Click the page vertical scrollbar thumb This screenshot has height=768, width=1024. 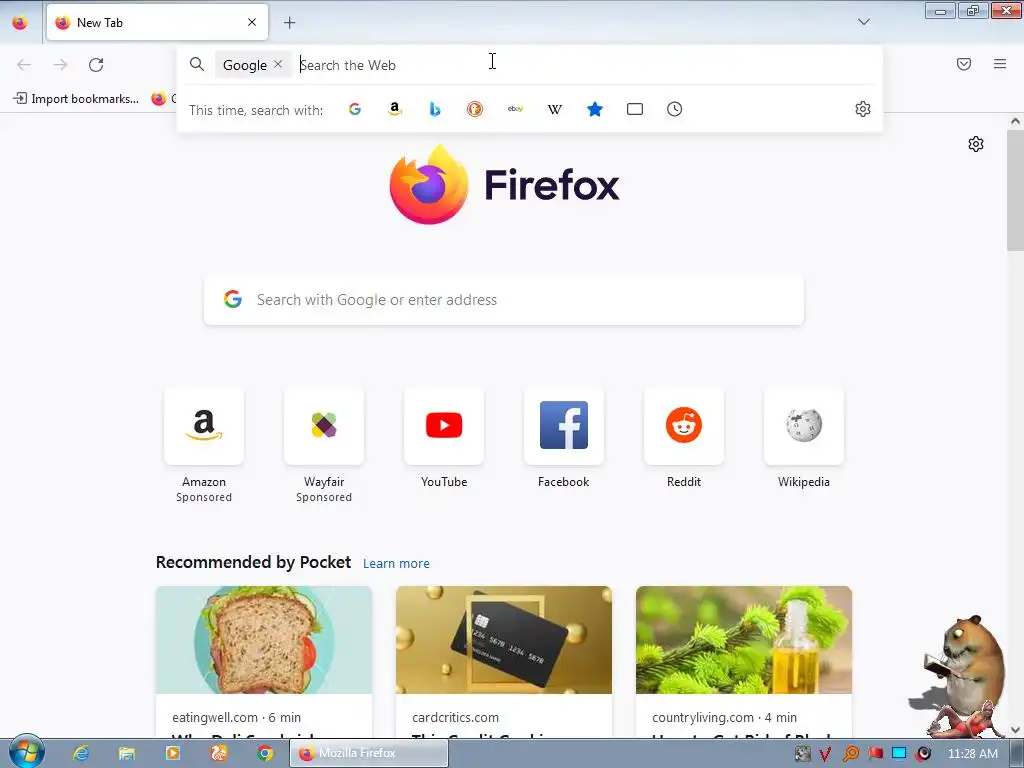(1015, 189)
